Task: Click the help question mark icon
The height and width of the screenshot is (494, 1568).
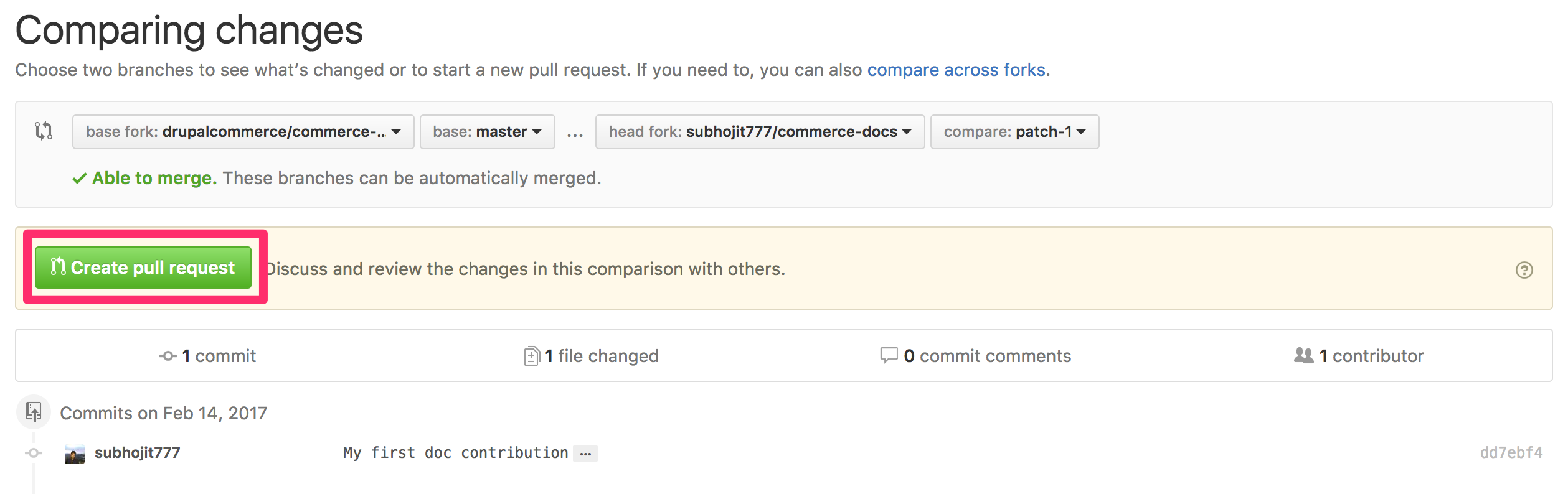Action: pos(1524,270)
